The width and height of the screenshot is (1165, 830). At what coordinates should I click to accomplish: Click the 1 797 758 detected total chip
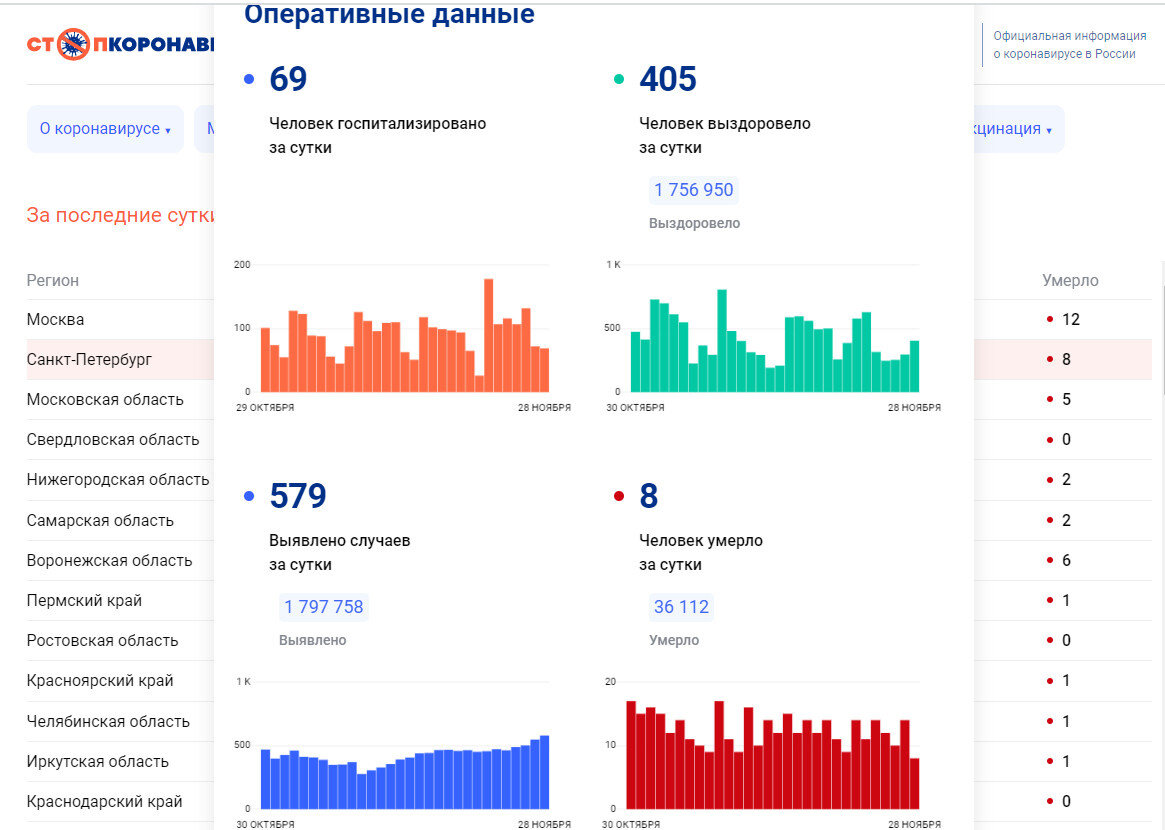(x=324, y=606)
